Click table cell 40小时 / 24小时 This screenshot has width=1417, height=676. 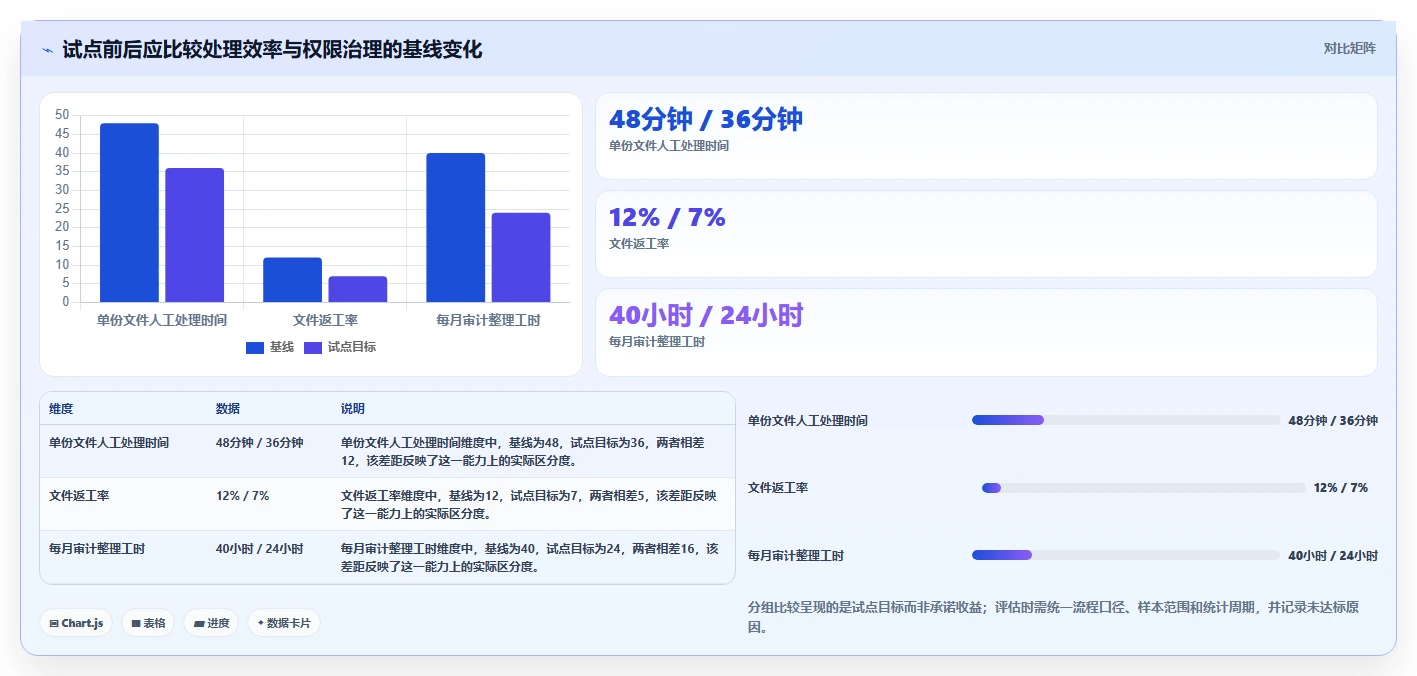(259, 549)
